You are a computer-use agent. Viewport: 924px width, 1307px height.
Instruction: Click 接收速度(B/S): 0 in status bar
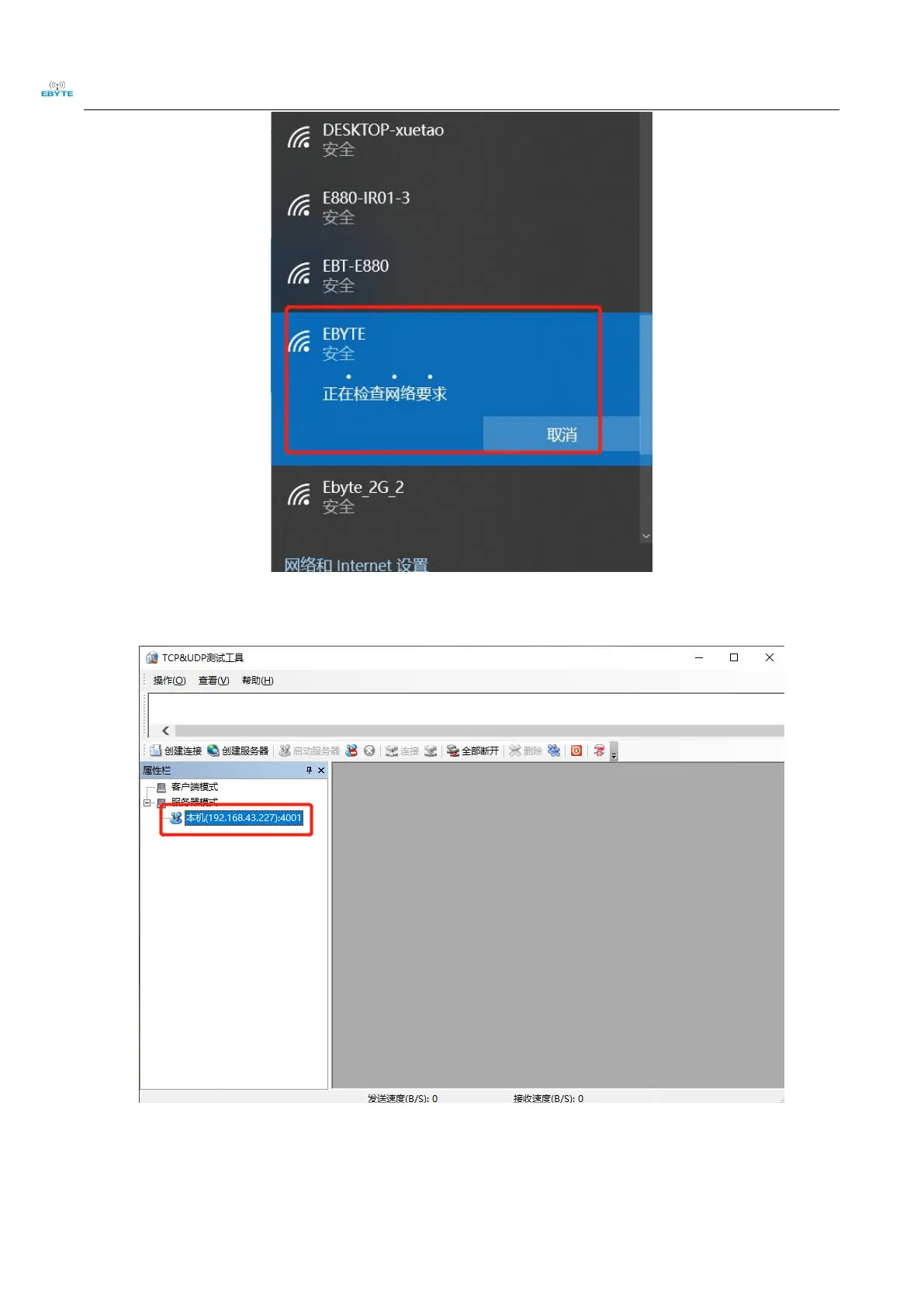tap(548, 1098)
